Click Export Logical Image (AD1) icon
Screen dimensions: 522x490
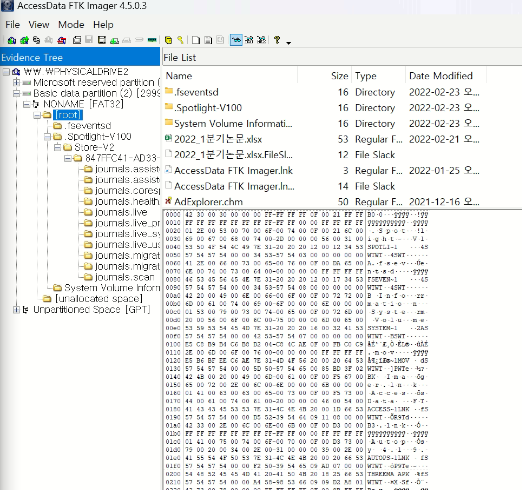pyautogui.click(x=102, y=40)
